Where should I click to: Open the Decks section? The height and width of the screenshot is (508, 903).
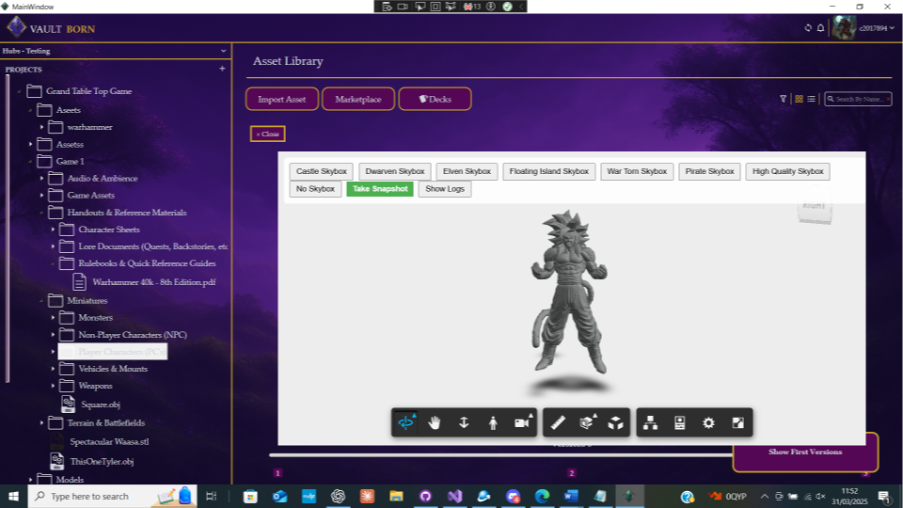click(435, 99)
